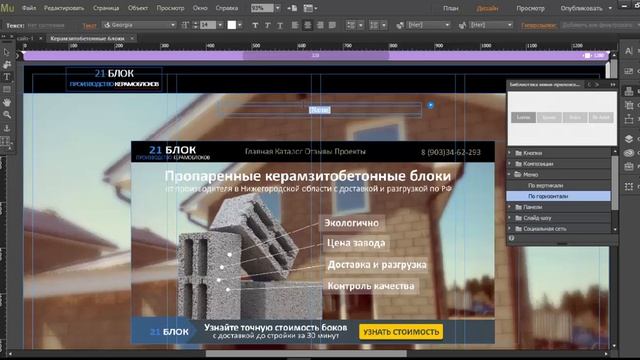Select the Crop tool in left toolbar
640x360 pixels.
pos(7,64)
